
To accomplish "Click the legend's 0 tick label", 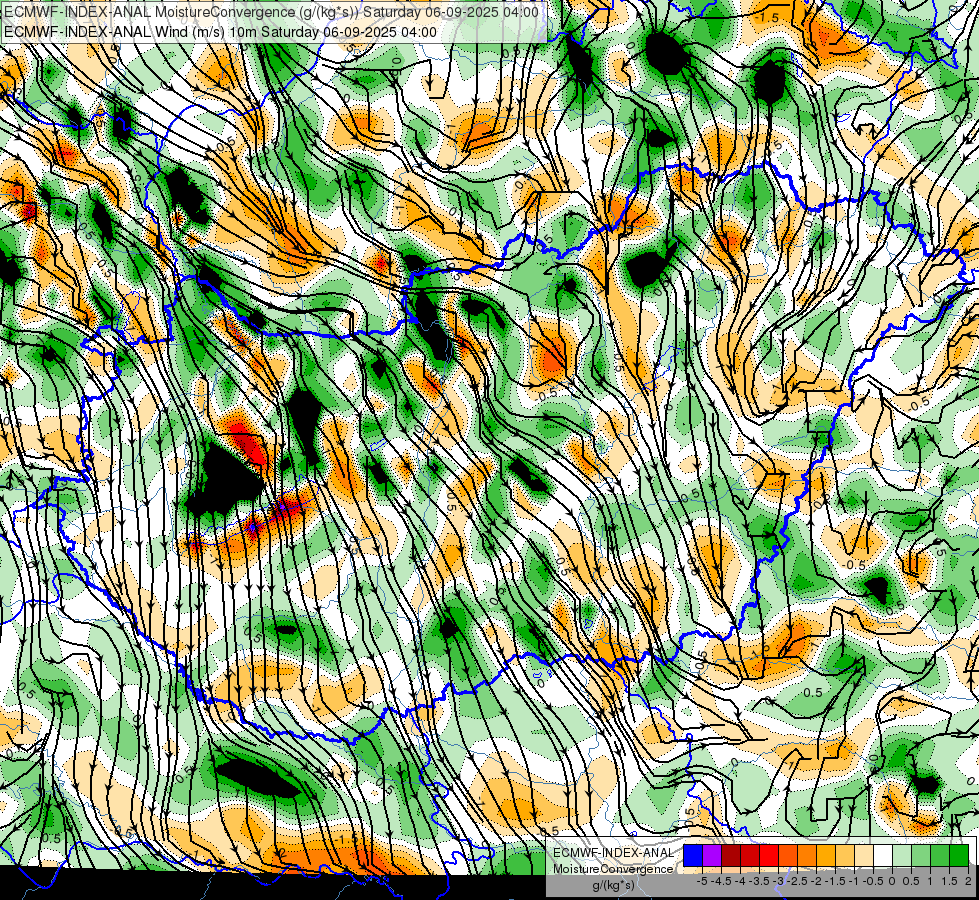I will coord(892,881).
